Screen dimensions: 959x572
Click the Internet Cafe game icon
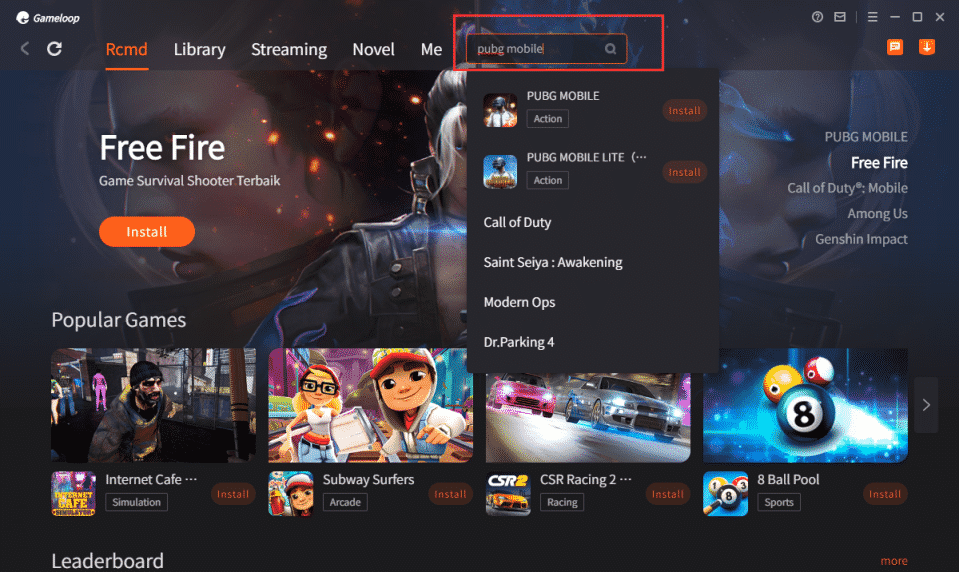click(73, 494)
